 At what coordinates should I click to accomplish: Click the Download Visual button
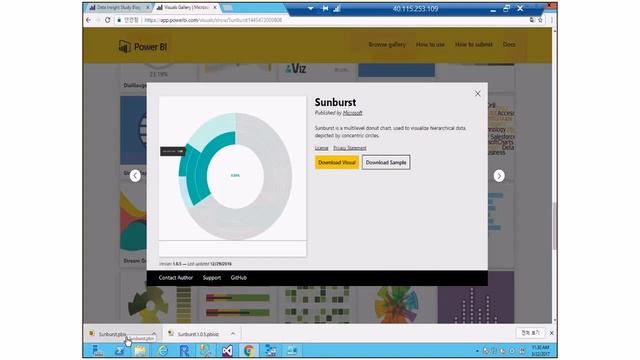tap(337, 162)
